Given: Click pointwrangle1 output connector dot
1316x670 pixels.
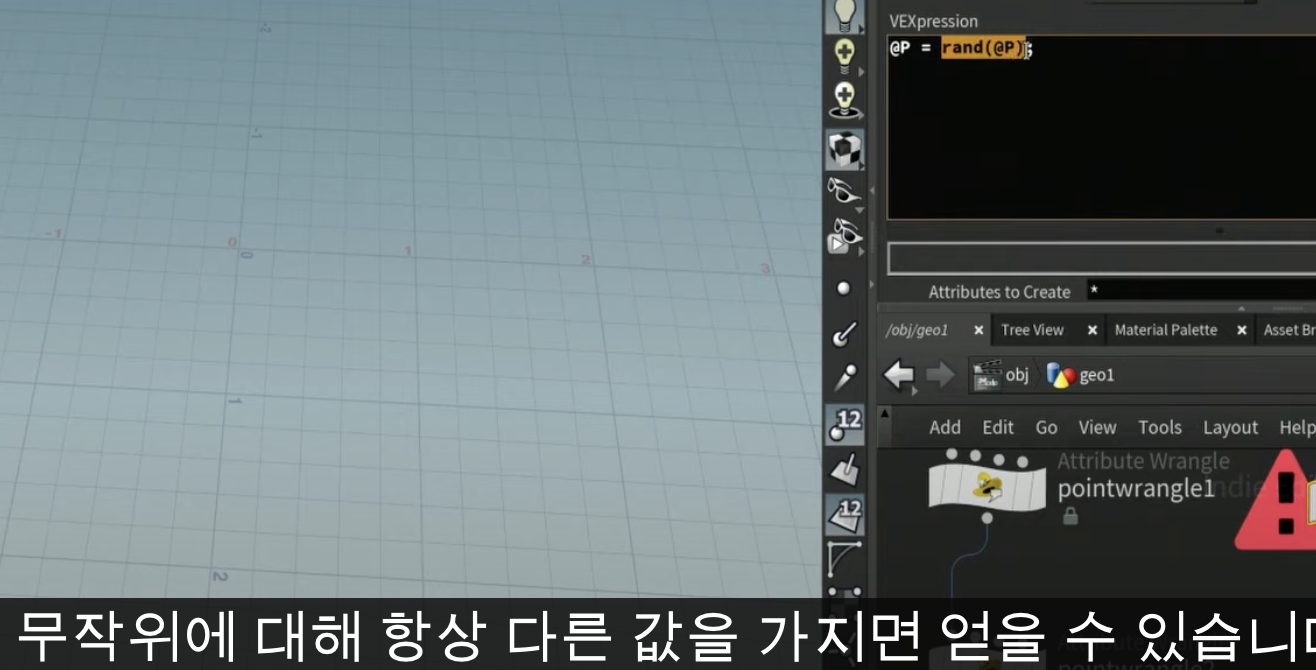Looking at the screenshot, I should [x=987, y=517].
